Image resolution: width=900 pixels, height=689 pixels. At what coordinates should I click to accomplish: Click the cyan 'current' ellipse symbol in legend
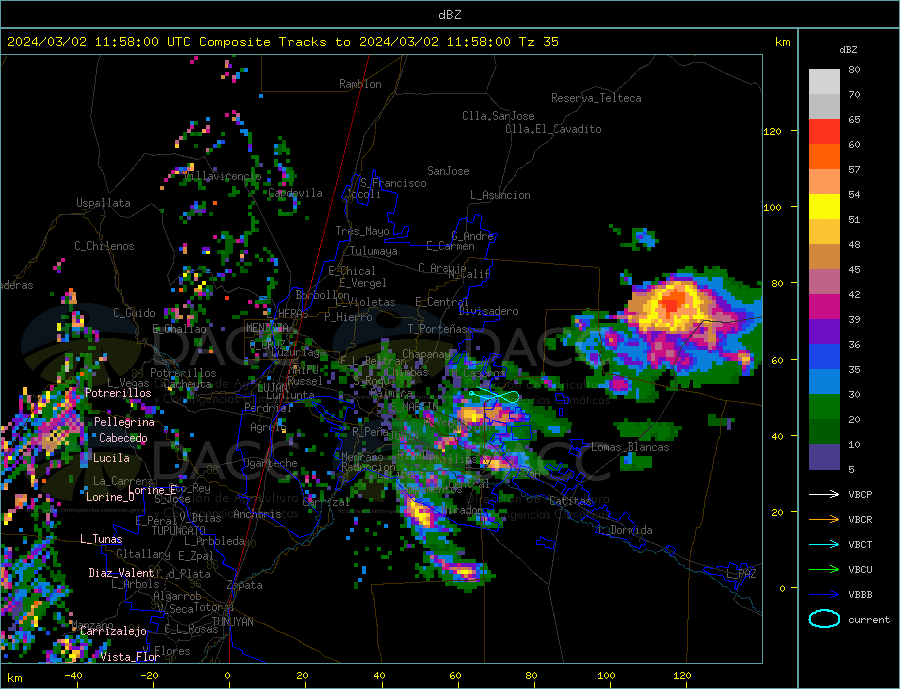pyautogui.click(x=824, y=619)
